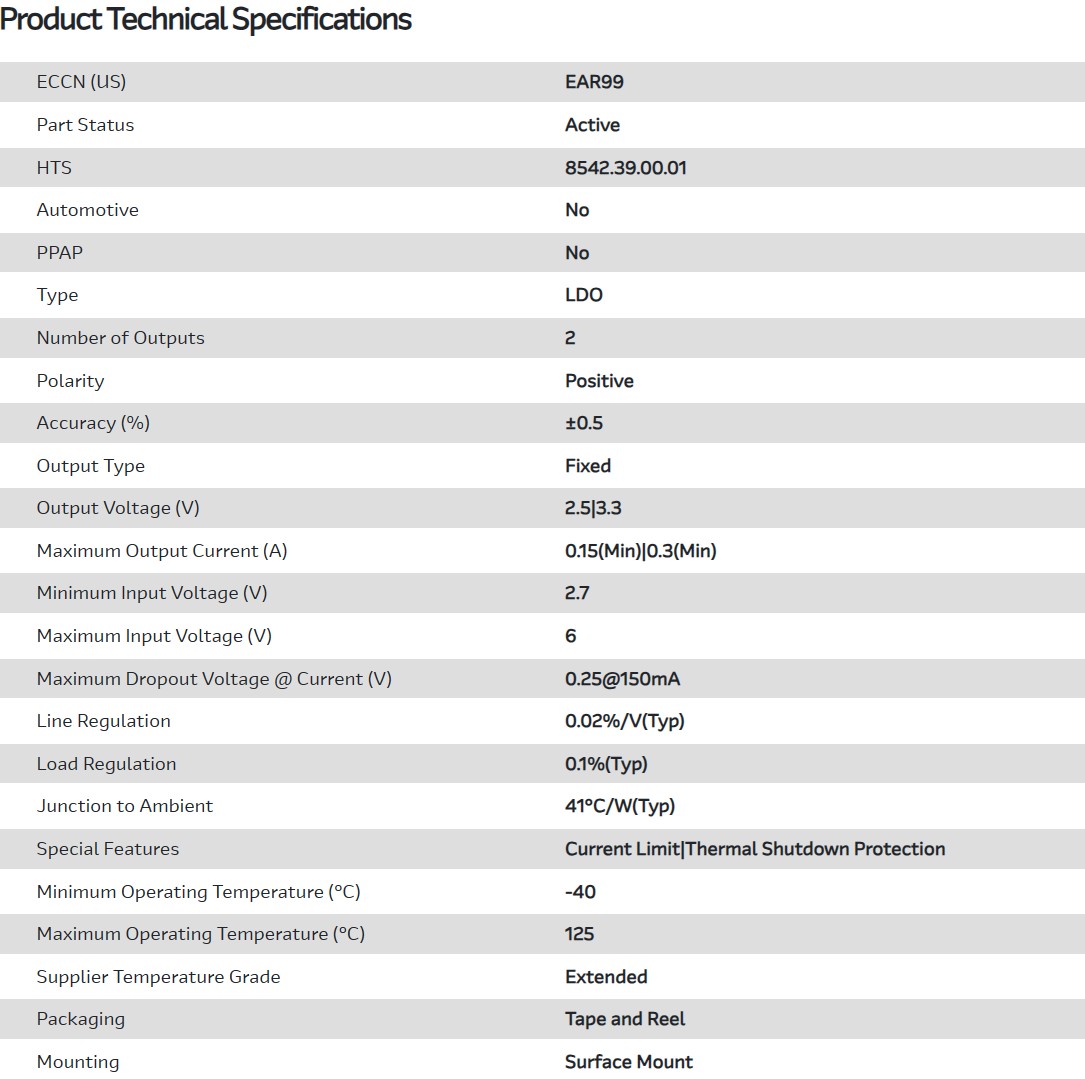Select dropout voltage value 0.25@150mA

coord(623,679)
